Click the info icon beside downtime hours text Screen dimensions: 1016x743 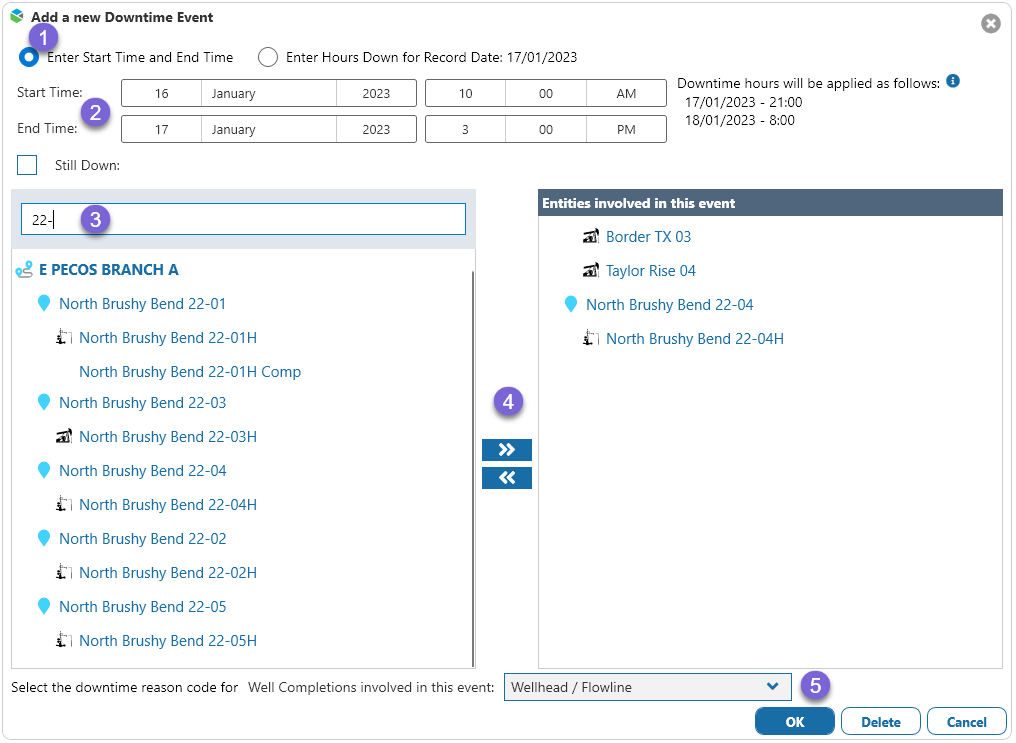pyautogui.click(x=953, y=81)
